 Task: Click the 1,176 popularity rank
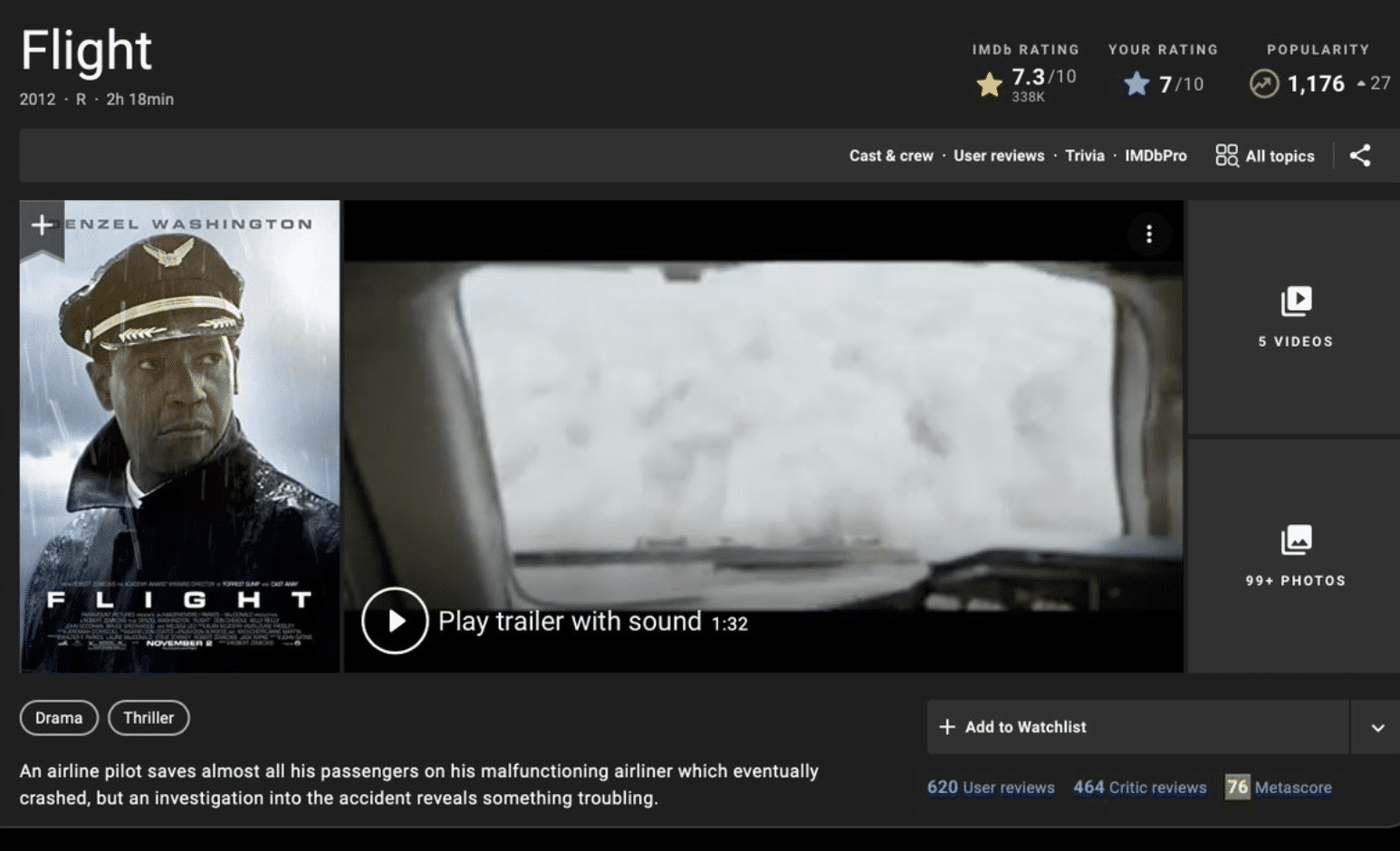pyautogui.click(x=1316, y=84)
